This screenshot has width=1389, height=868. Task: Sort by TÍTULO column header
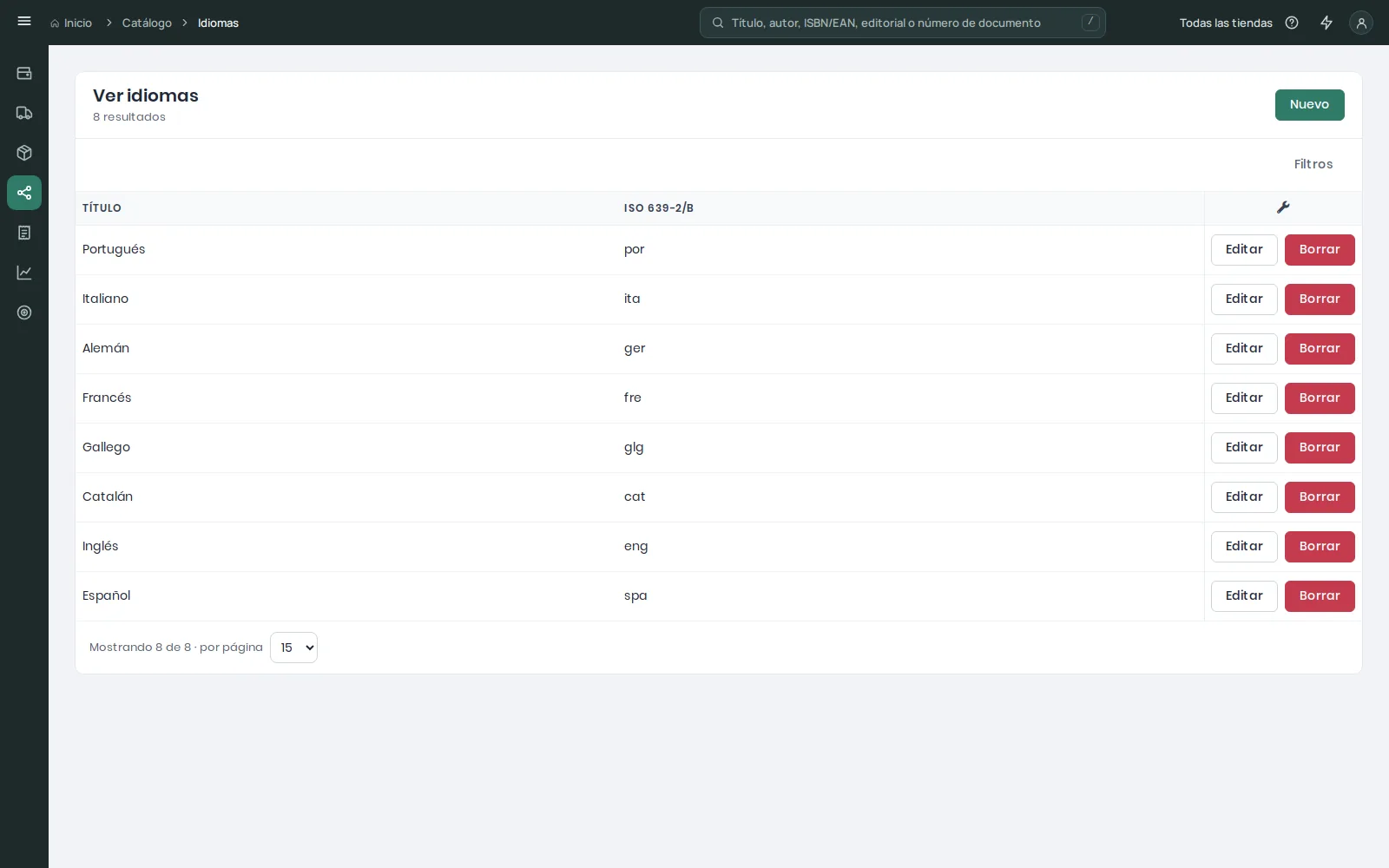coord(102,208)
